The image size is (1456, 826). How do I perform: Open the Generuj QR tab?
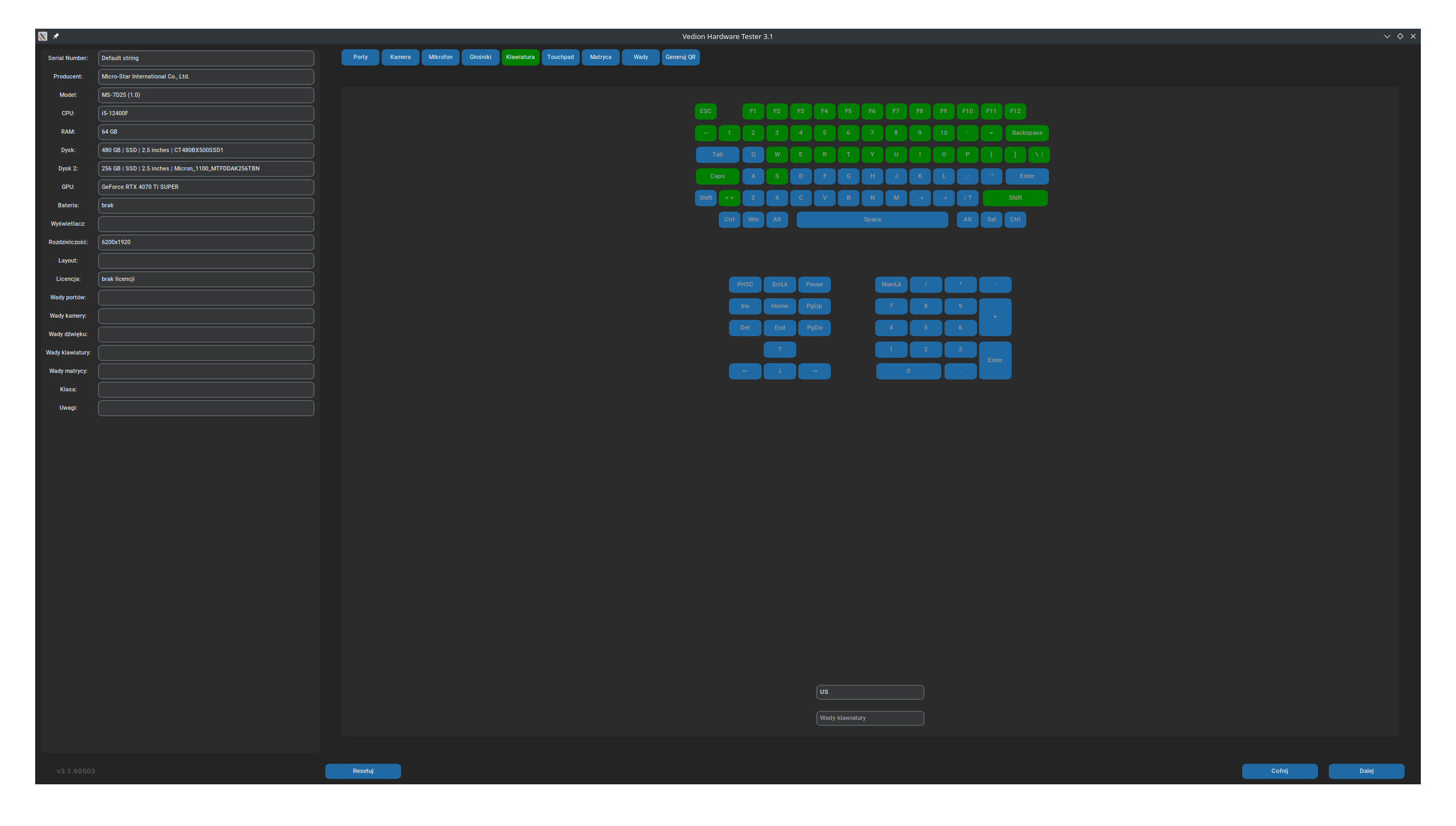point(680,57)
